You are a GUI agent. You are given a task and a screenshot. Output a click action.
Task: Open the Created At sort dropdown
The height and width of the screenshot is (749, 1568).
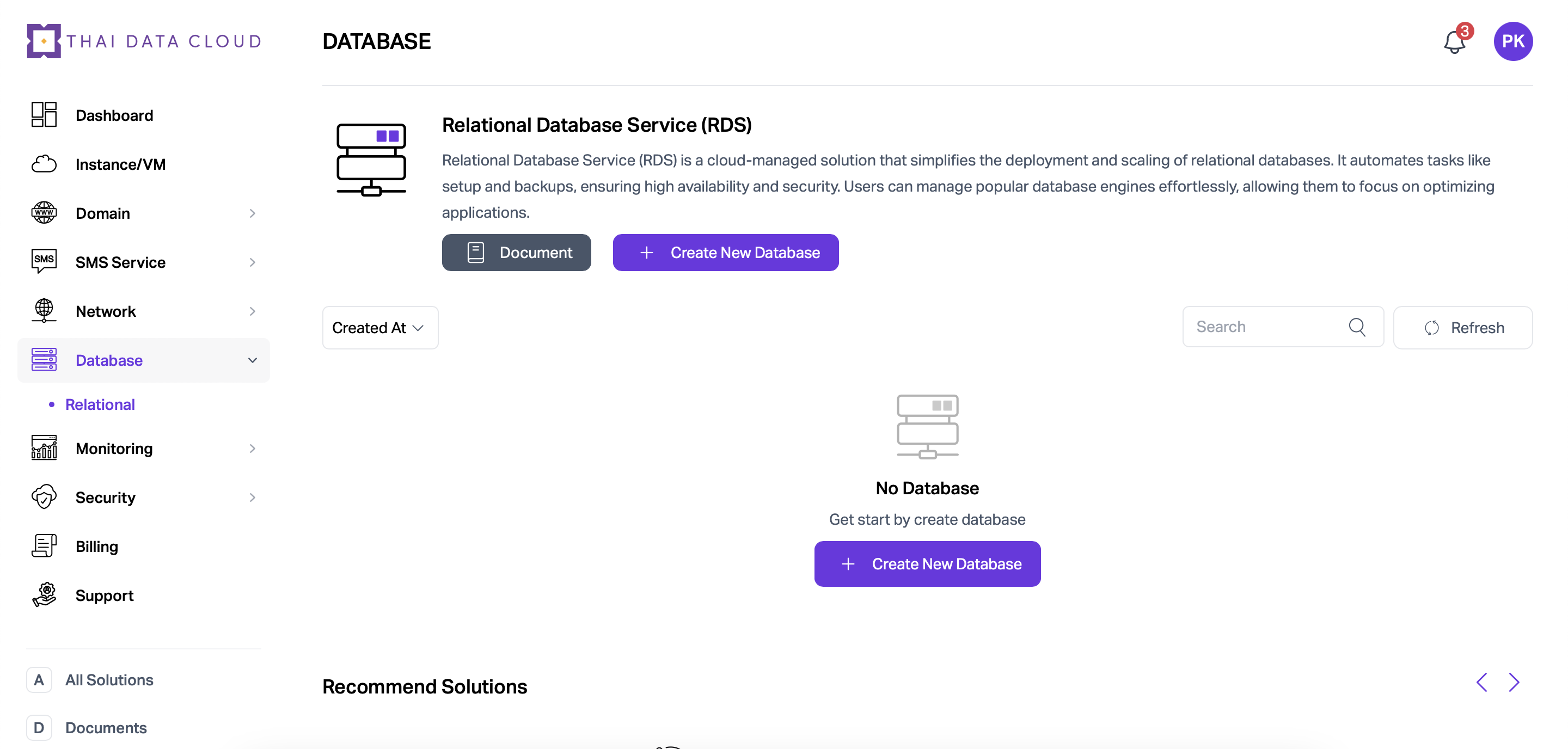pos(380,327)
